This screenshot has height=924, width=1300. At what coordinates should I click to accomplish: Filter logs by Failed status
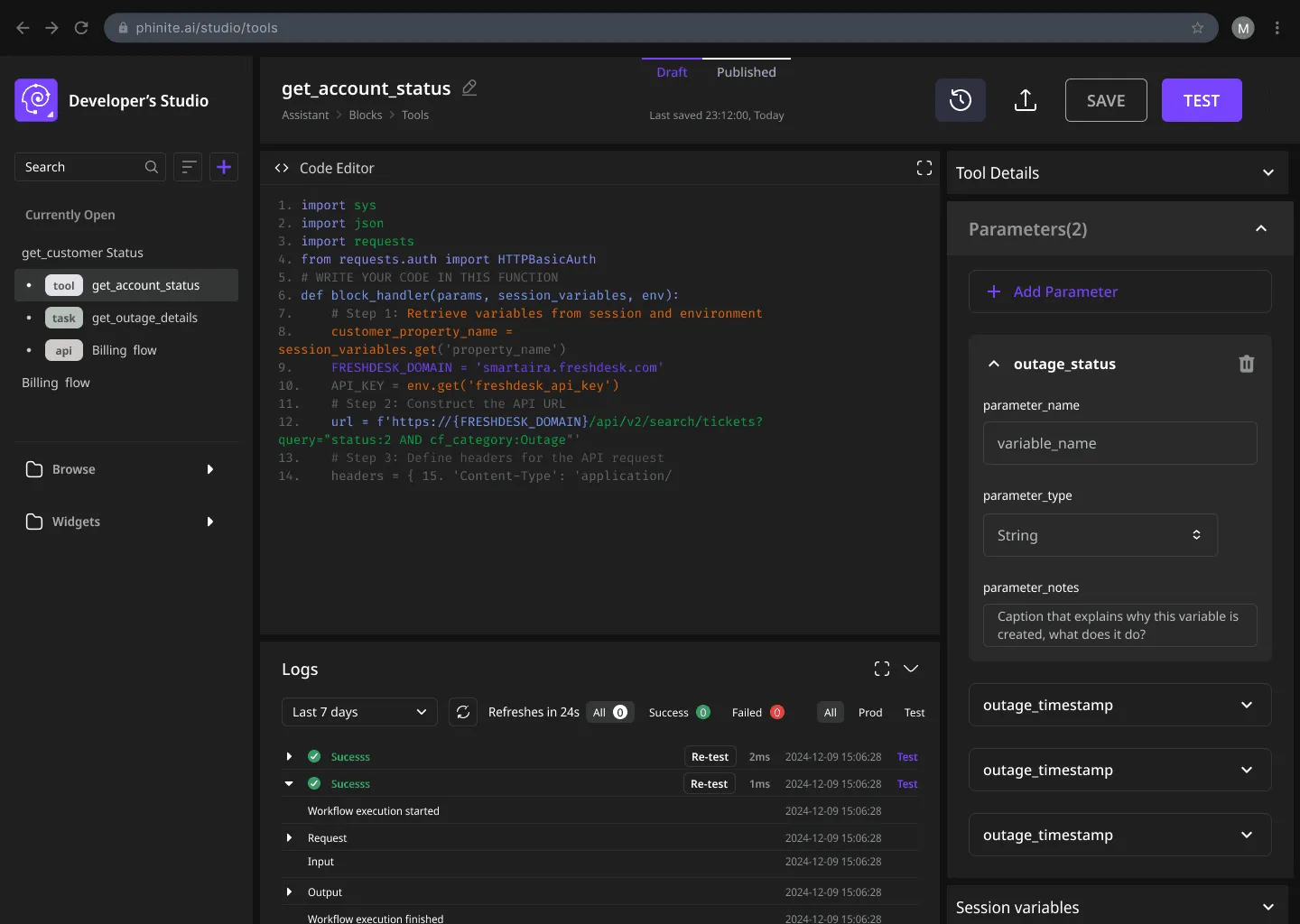(x=757, y=712)
